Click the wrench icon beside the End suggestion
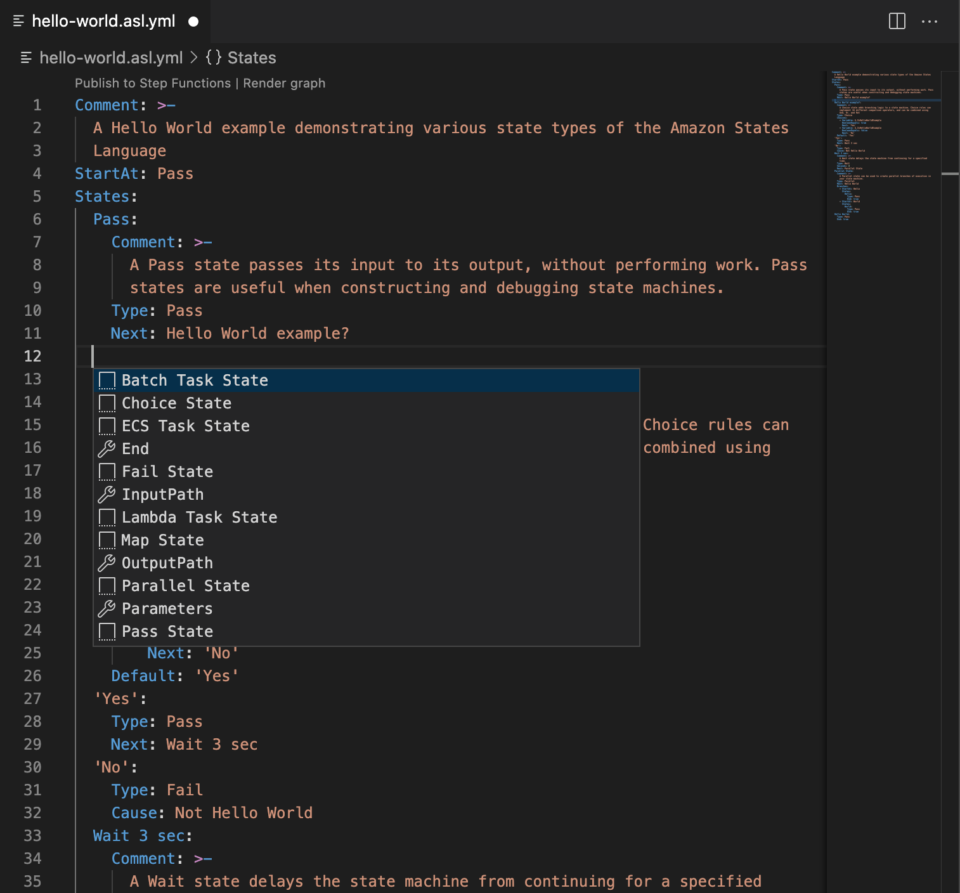Image resolution: width=960 pixels, height=893 pixels. pyautogui.click(x=107, y=448)
